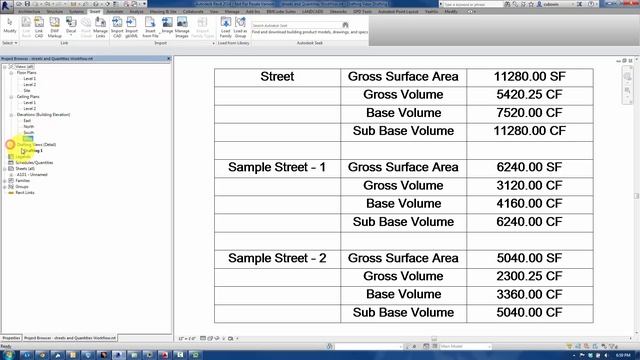
Task: Click the Load as Group tool
Action: [240, 27]
